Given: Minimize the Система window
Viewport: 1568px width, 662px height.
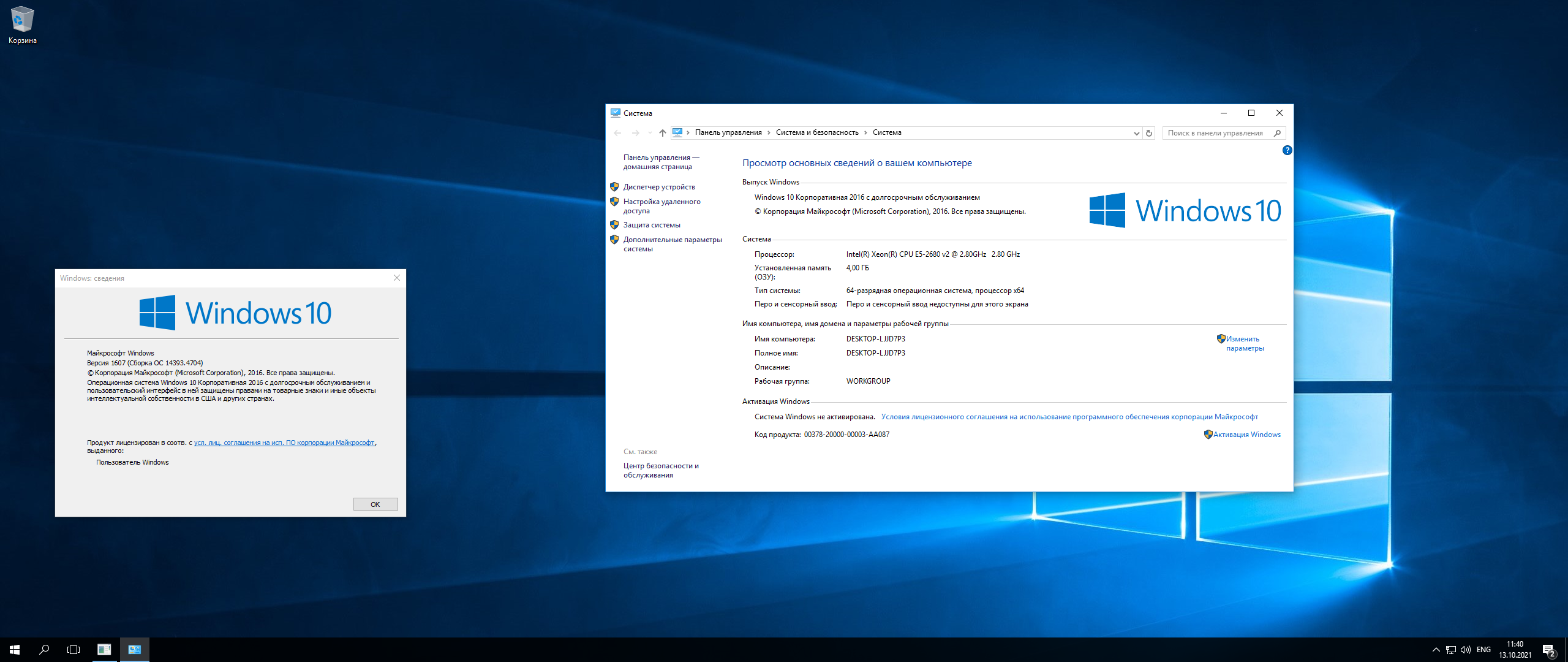Looking at the screenshot, I should [x=1224, y=113].
